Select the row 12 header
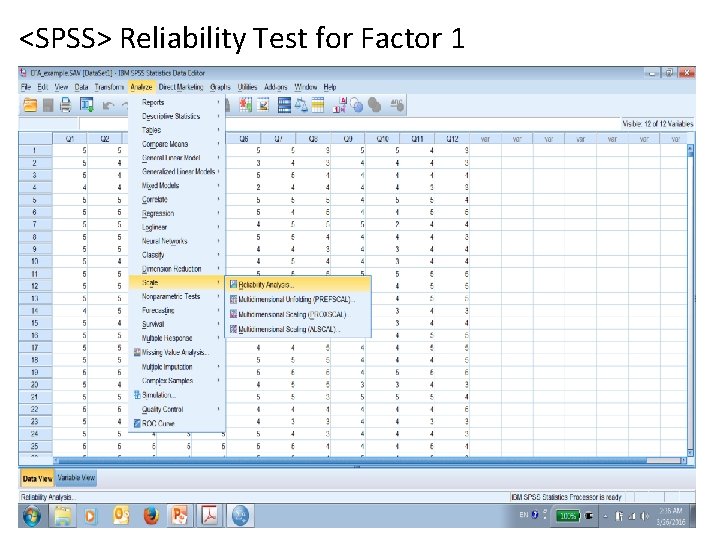This screenshot has width=720, height=540. point(35,286)
